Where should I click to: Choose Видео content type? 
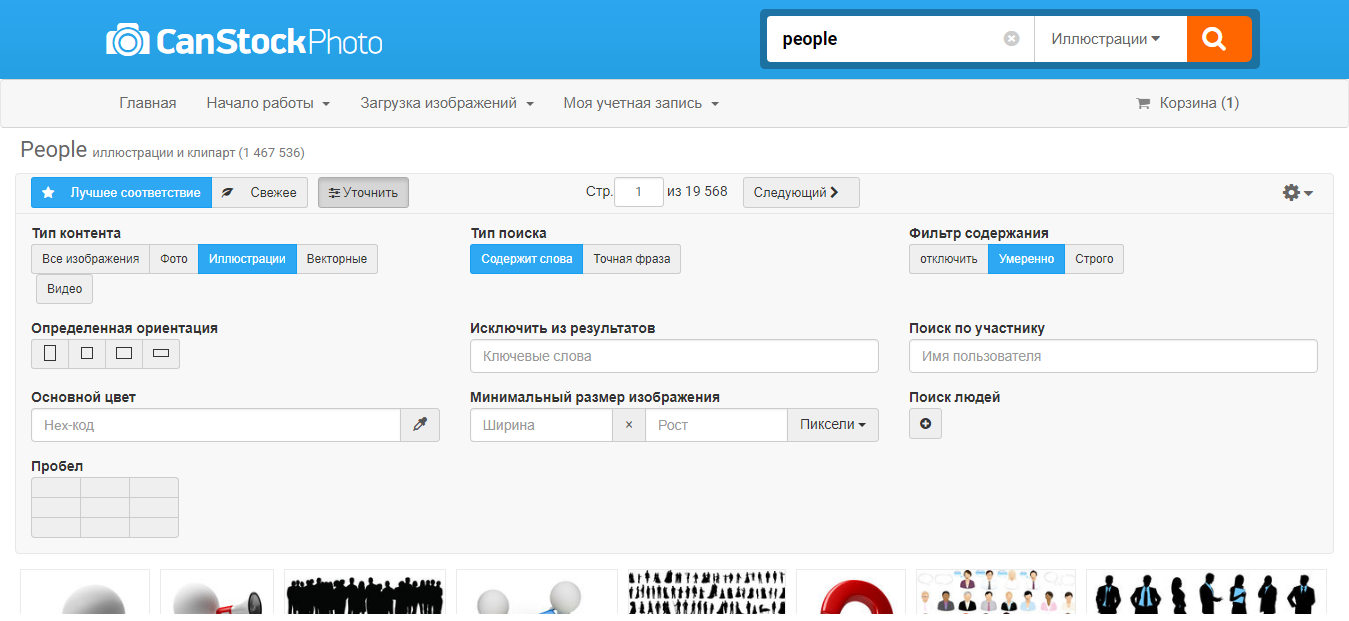pyautogui.click(x=65, y=289)
